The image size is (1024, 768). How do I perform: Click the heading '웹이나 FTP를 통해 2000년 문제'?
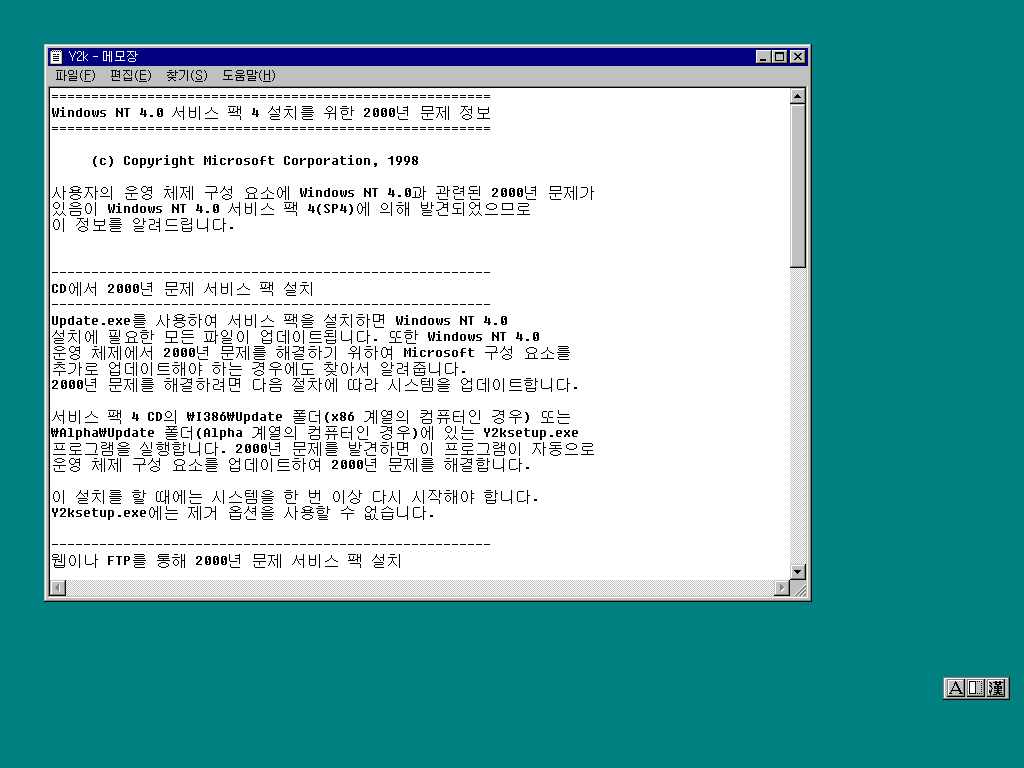167,560
